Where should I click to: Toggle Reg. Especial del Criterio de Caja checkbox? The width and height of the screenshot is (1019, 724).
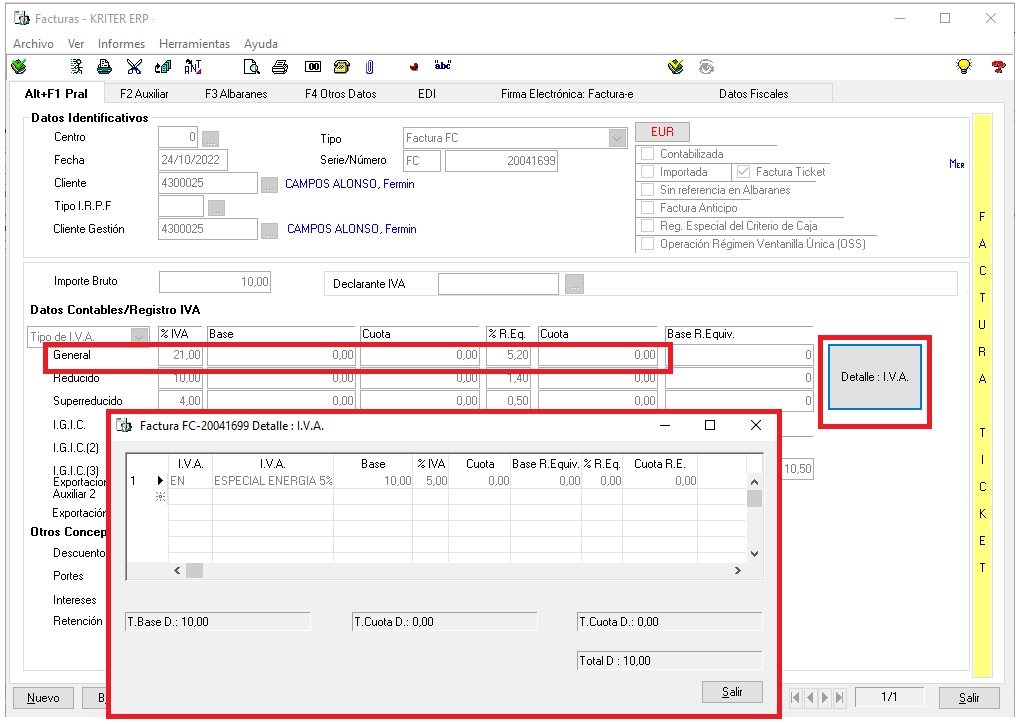click(647, 226)
